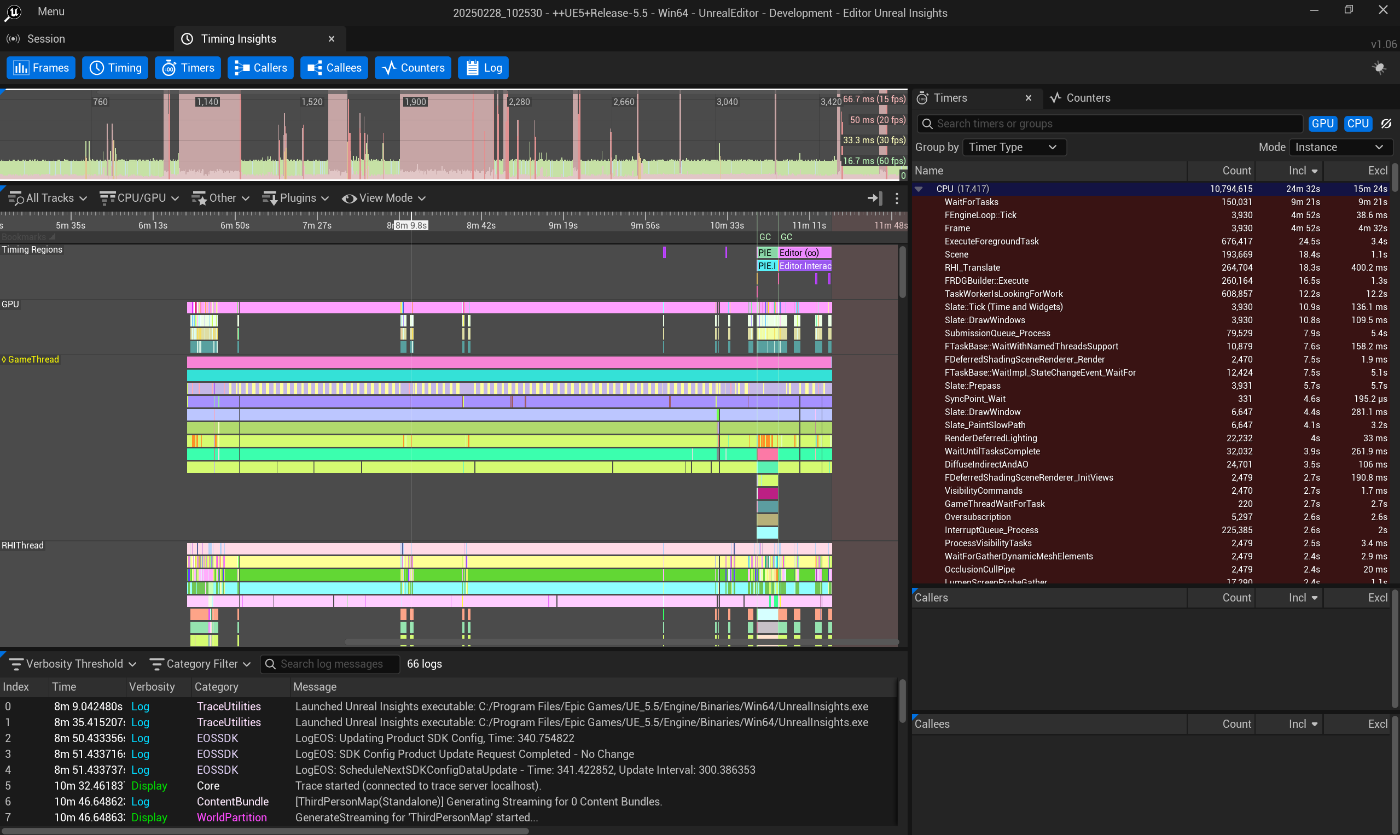Sort timers by the Incl column
Screen dimensions: 1400x835
point(1289,171)
